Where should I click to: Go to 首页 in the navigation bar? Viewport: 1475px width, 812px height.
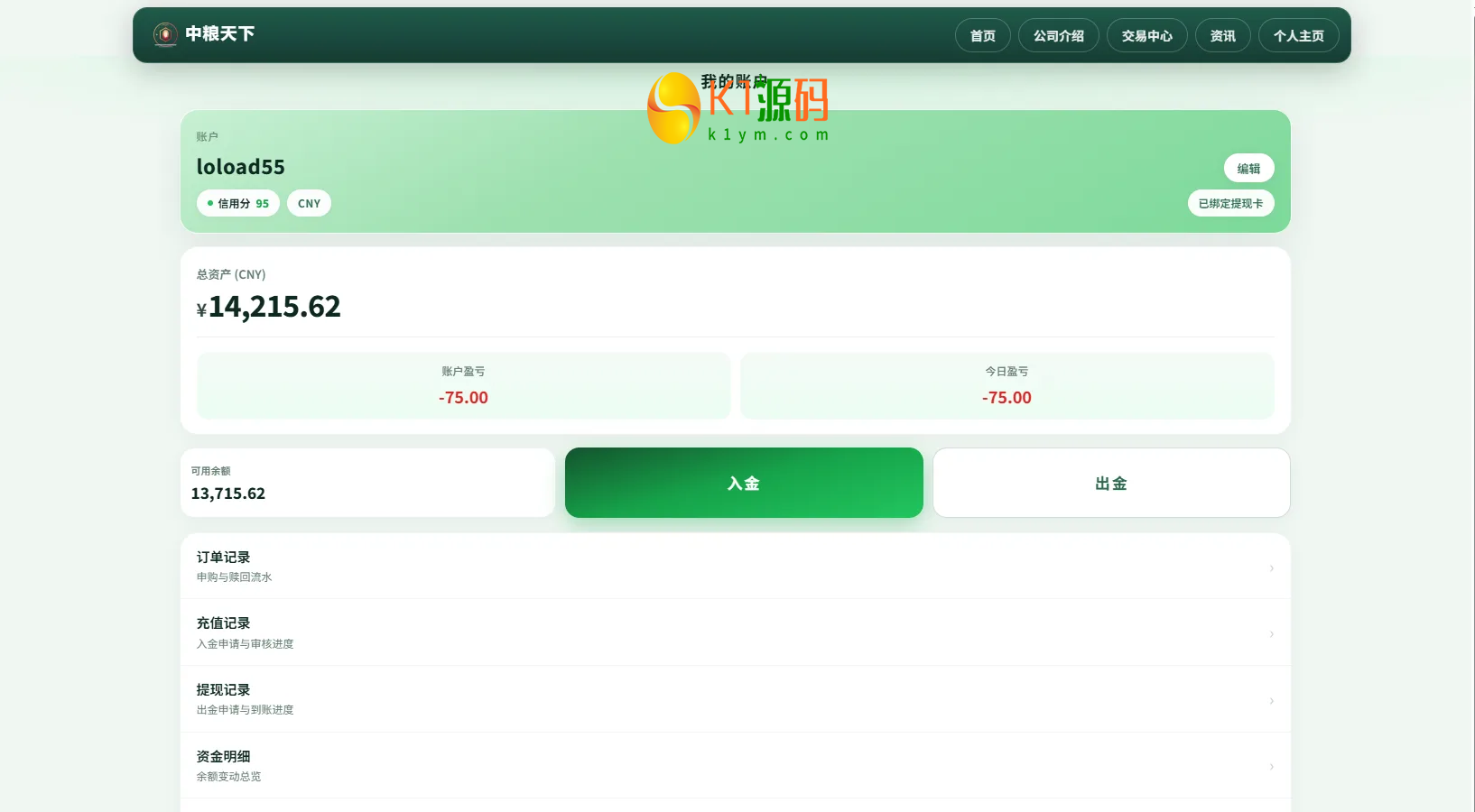point(982,36)
